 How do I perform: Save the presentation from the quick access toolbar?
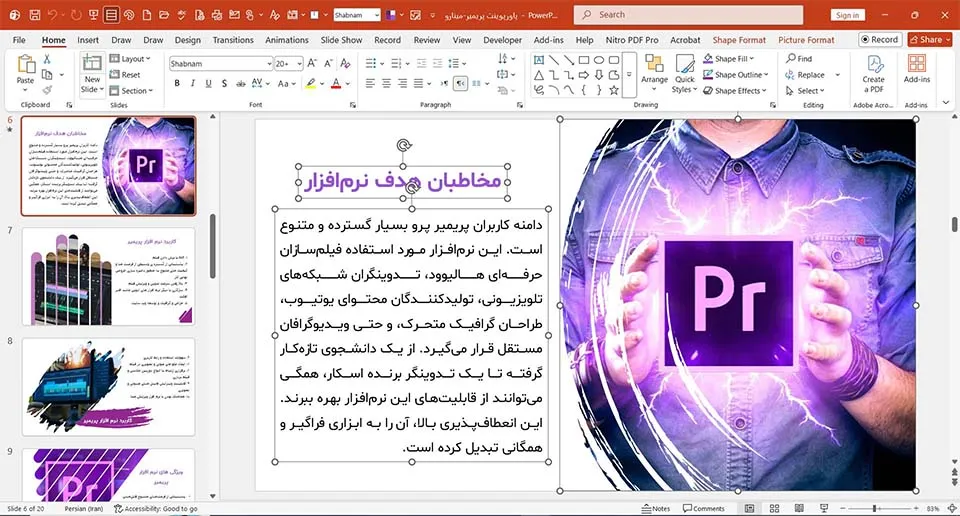(x=35, y=15)
